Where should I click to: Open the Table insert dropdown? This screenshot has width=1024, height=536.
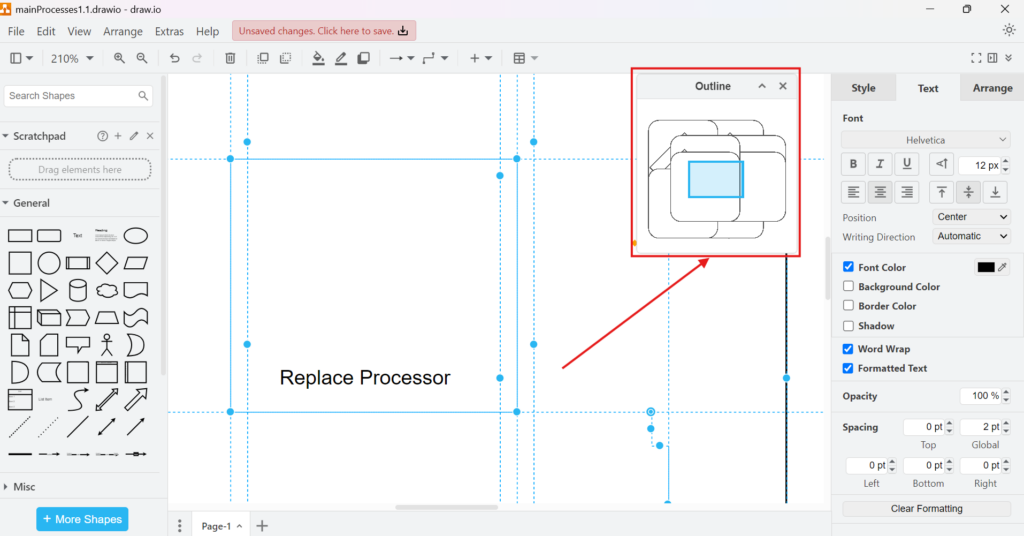(x=525, y=58)
